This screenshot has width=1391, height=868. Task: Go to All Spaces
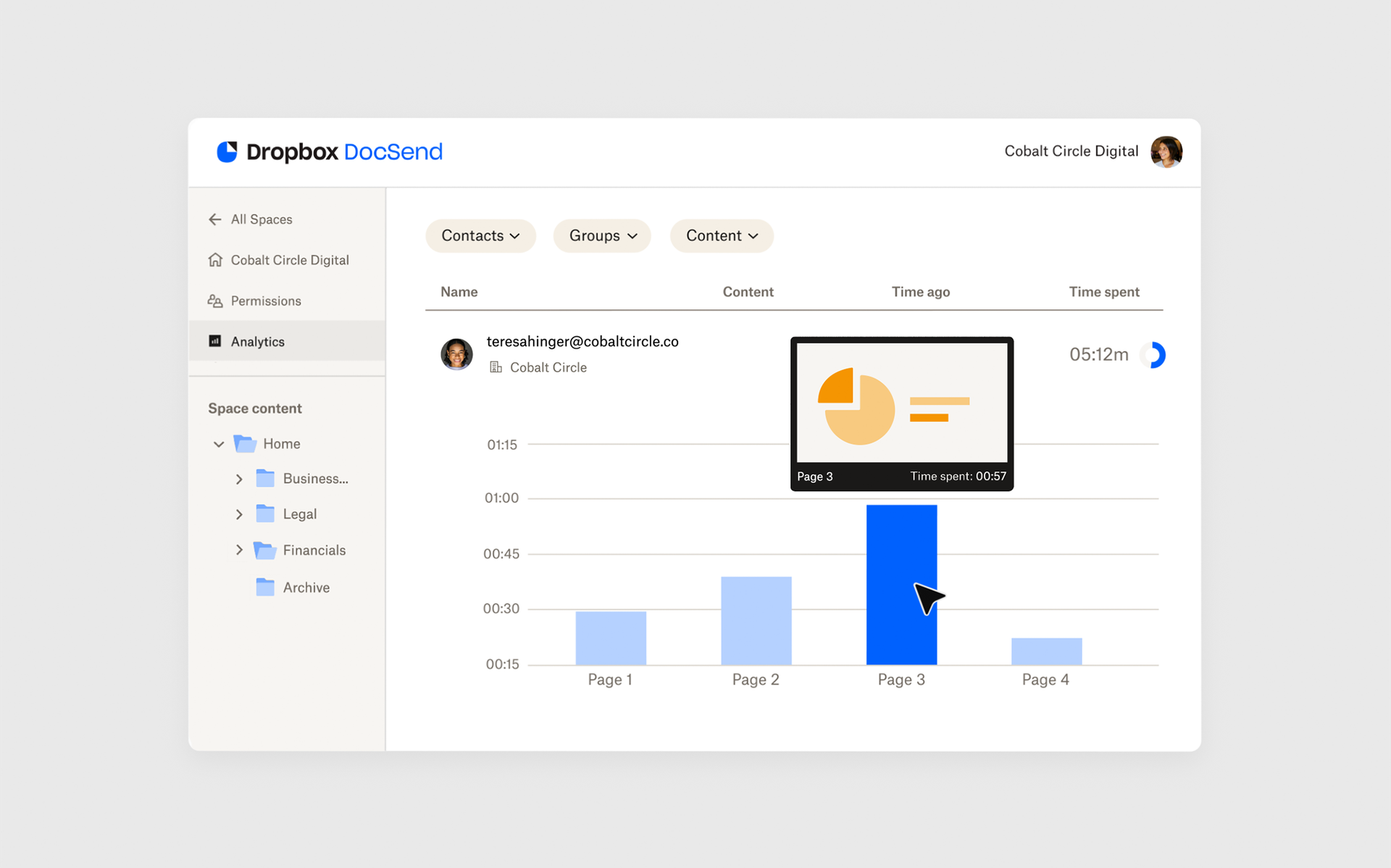tap(261, 219)
